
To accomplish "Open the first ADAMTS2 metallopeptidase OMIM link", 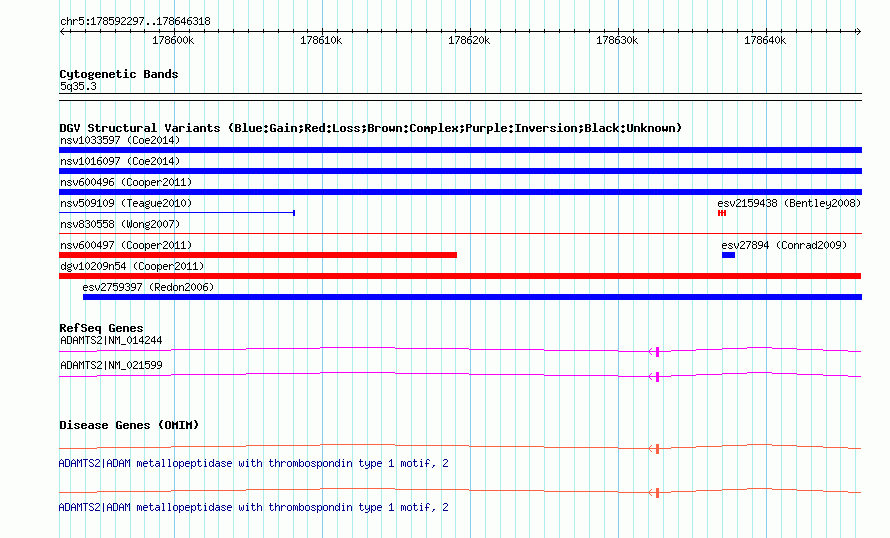I will 253,463.
